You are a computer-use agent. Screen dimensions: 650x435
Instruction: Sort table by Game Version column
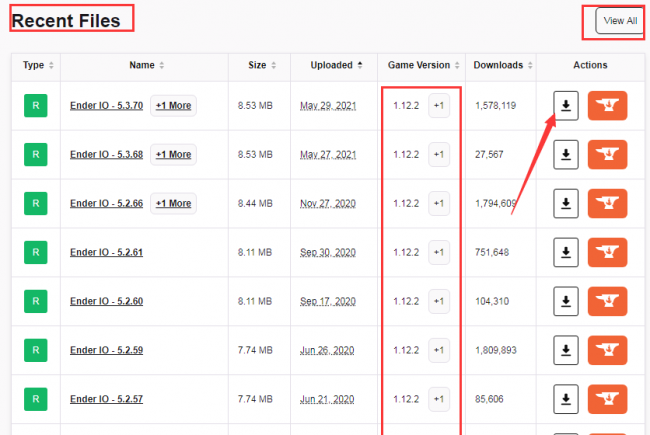coord(423,65)
